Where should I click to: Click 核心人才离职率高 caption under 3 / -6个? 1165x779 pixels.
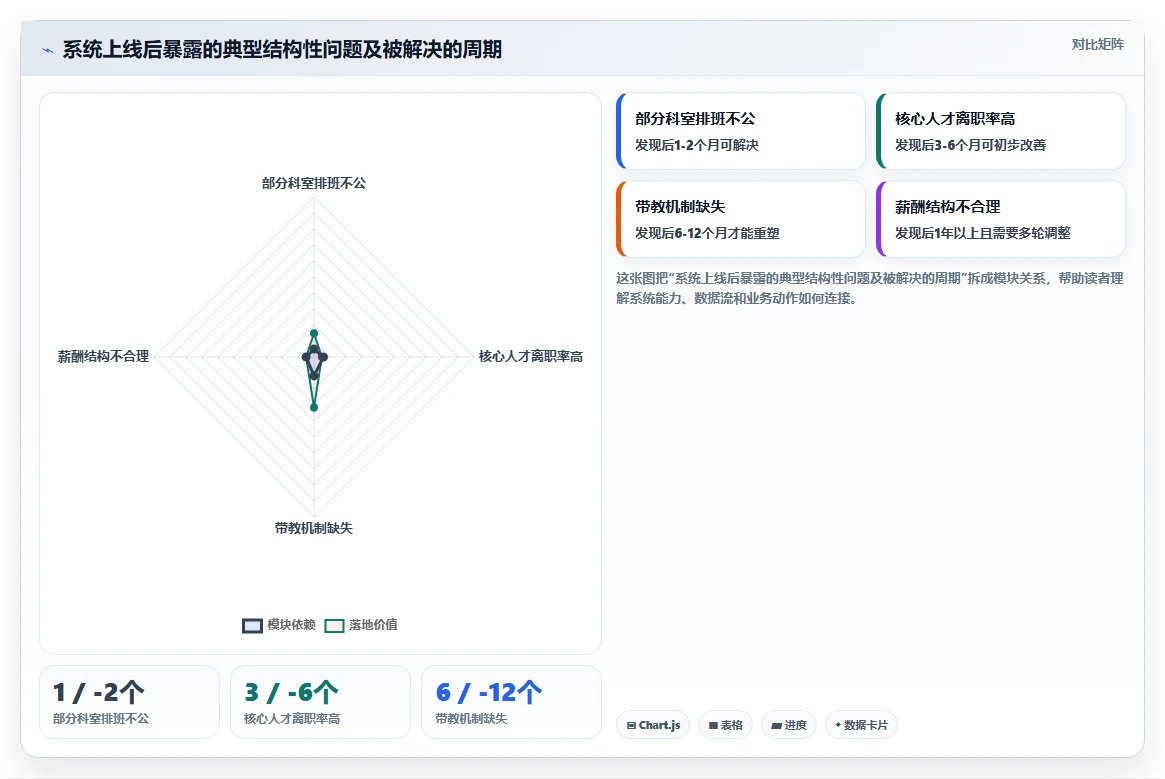[292, 719]
